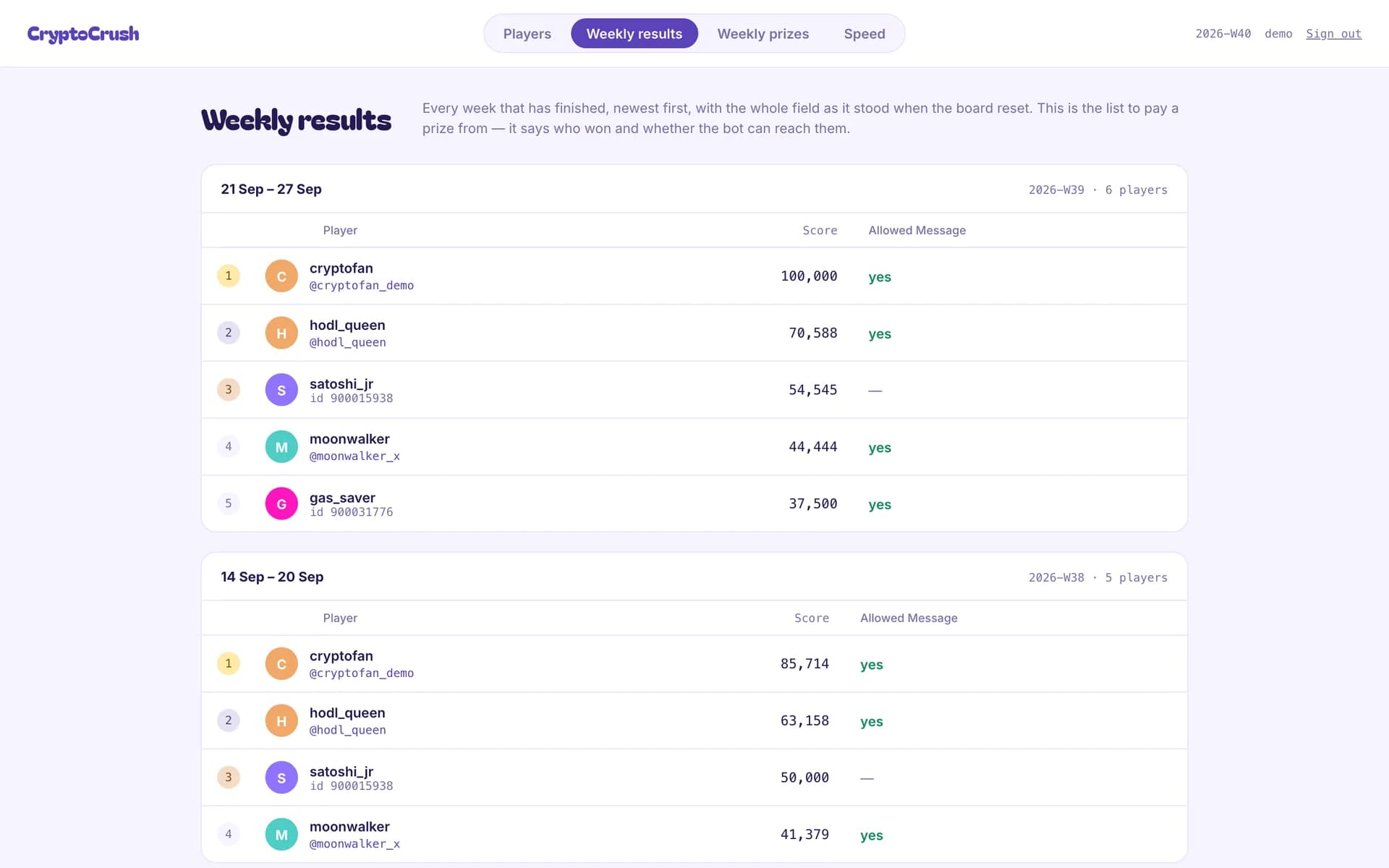Click rank 4 badge in the 2026-W38 table
Screen dimensions: 1389x868
(229, 834)
